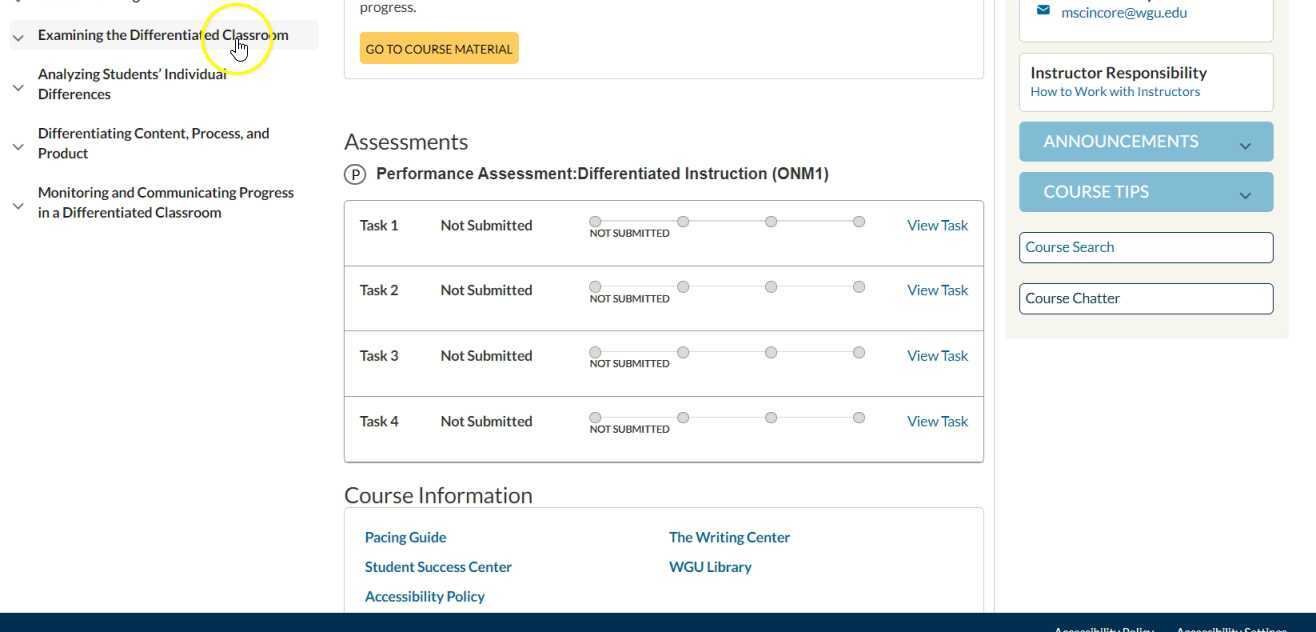Email mscincore@wgu.edu address link

click(1124, 13)
